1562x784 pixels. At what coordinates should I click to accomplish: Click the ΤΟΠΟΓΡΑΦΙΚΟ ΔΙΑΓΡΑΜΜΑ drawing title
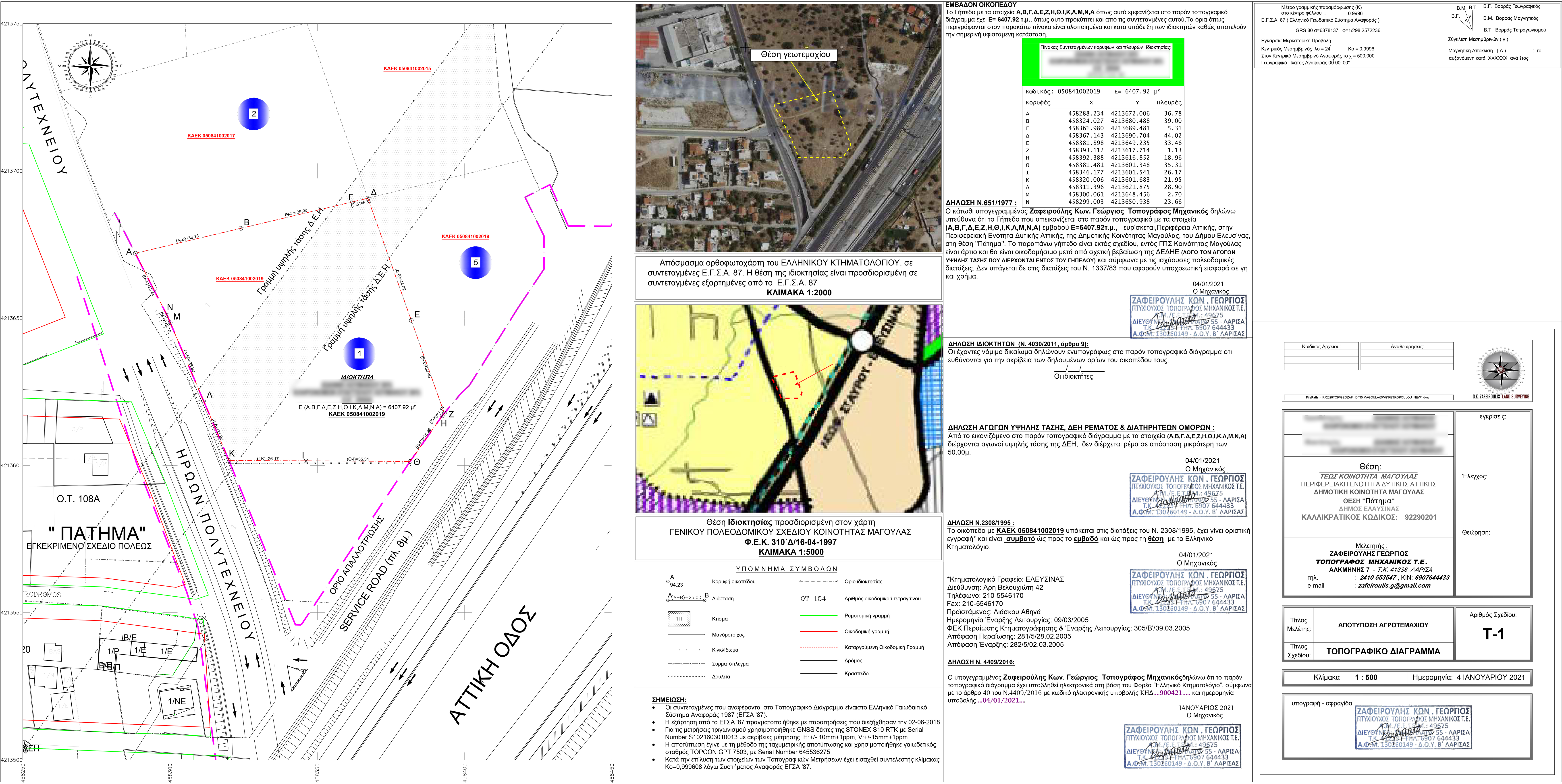pyautogui.click(x=1383, y=651)
